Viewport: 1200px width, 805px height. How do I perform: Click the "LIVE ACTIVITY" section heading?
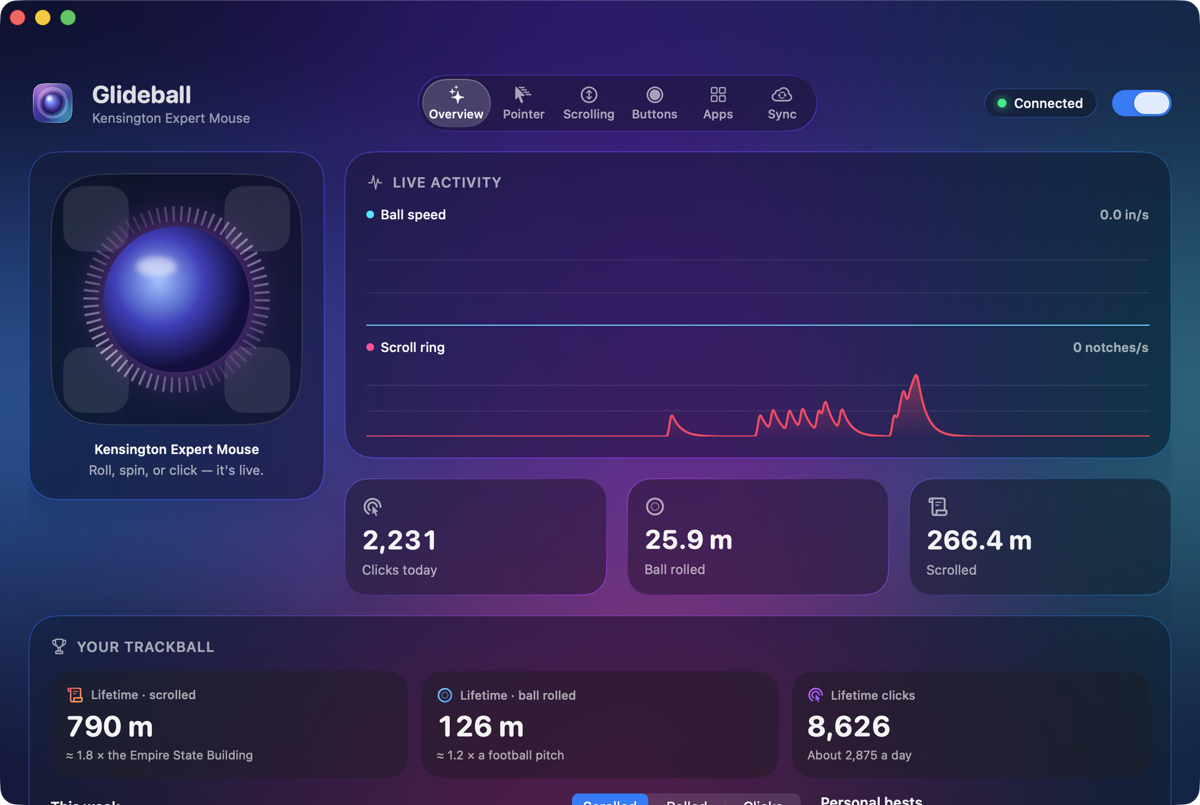coord(446,182)
